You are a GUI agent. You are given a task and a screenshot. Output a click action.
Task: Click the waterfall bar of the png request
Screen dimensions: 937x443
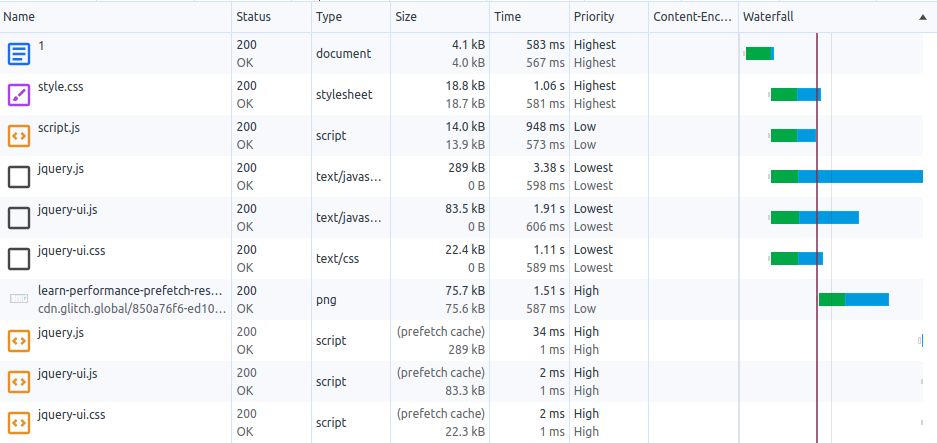[853, 300]
